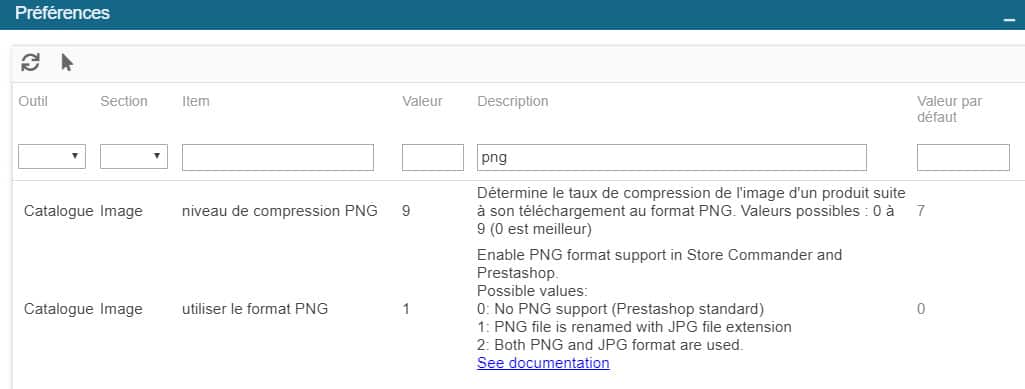
Task: Sort by the Description column header
Action: pyautogui.click(x=512, y=101)
